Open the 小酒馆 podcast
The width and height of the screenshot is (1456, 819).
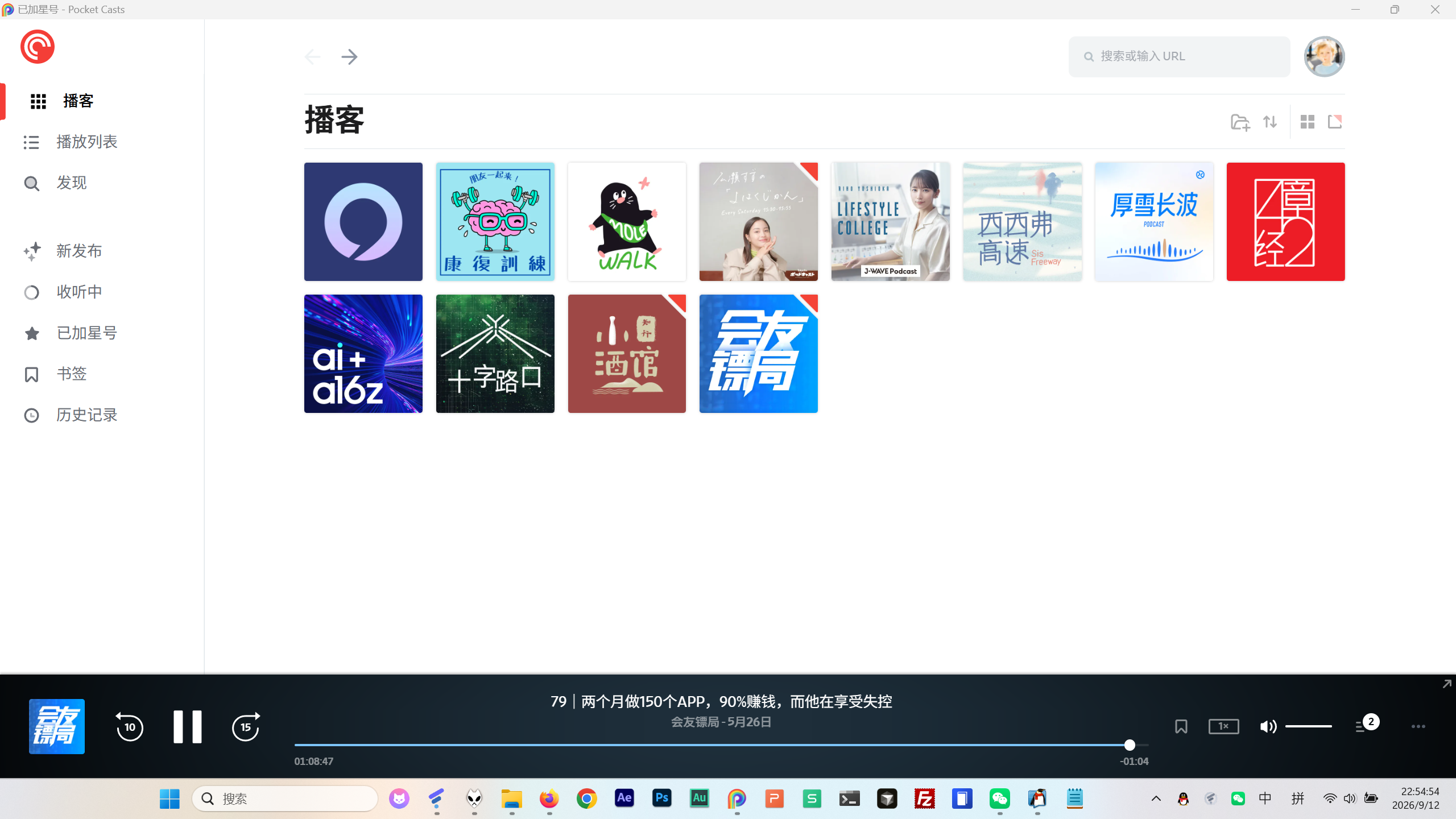point(627,354)
